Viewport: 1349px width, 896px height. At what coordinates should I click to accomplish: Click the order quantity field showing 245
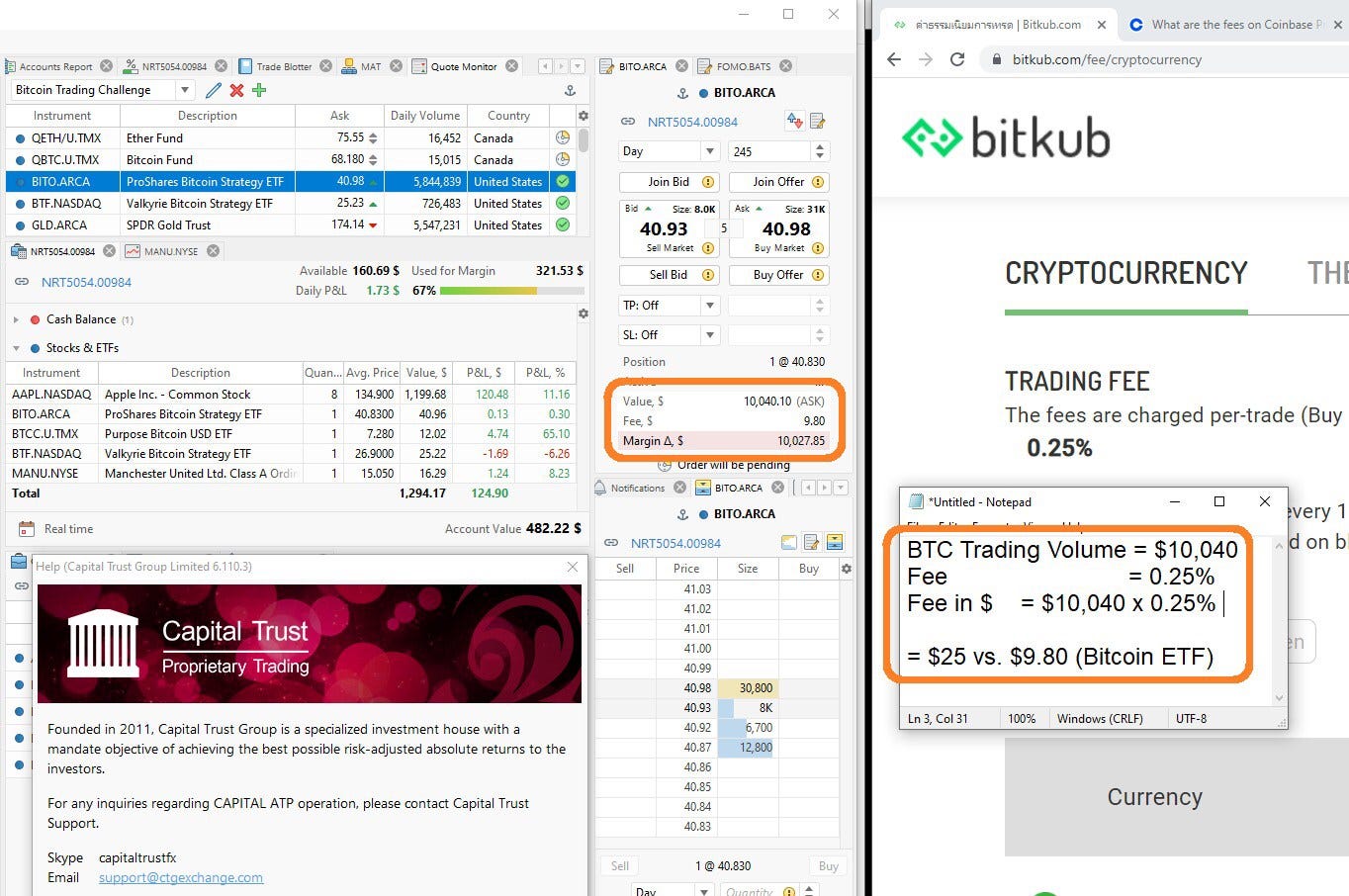[x=769, y=151]
